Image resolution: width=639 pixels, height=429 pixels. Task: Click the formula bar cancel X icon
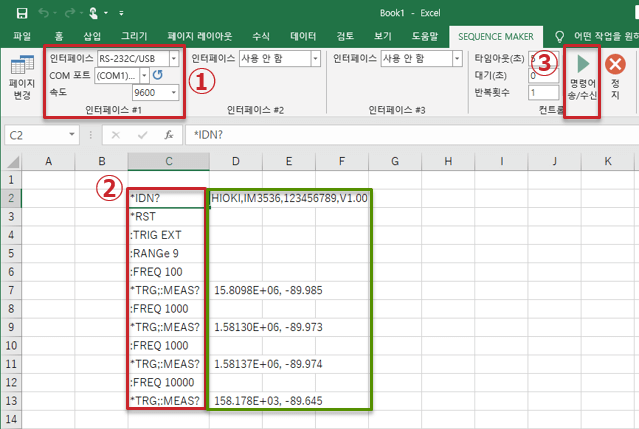point(116,135)
